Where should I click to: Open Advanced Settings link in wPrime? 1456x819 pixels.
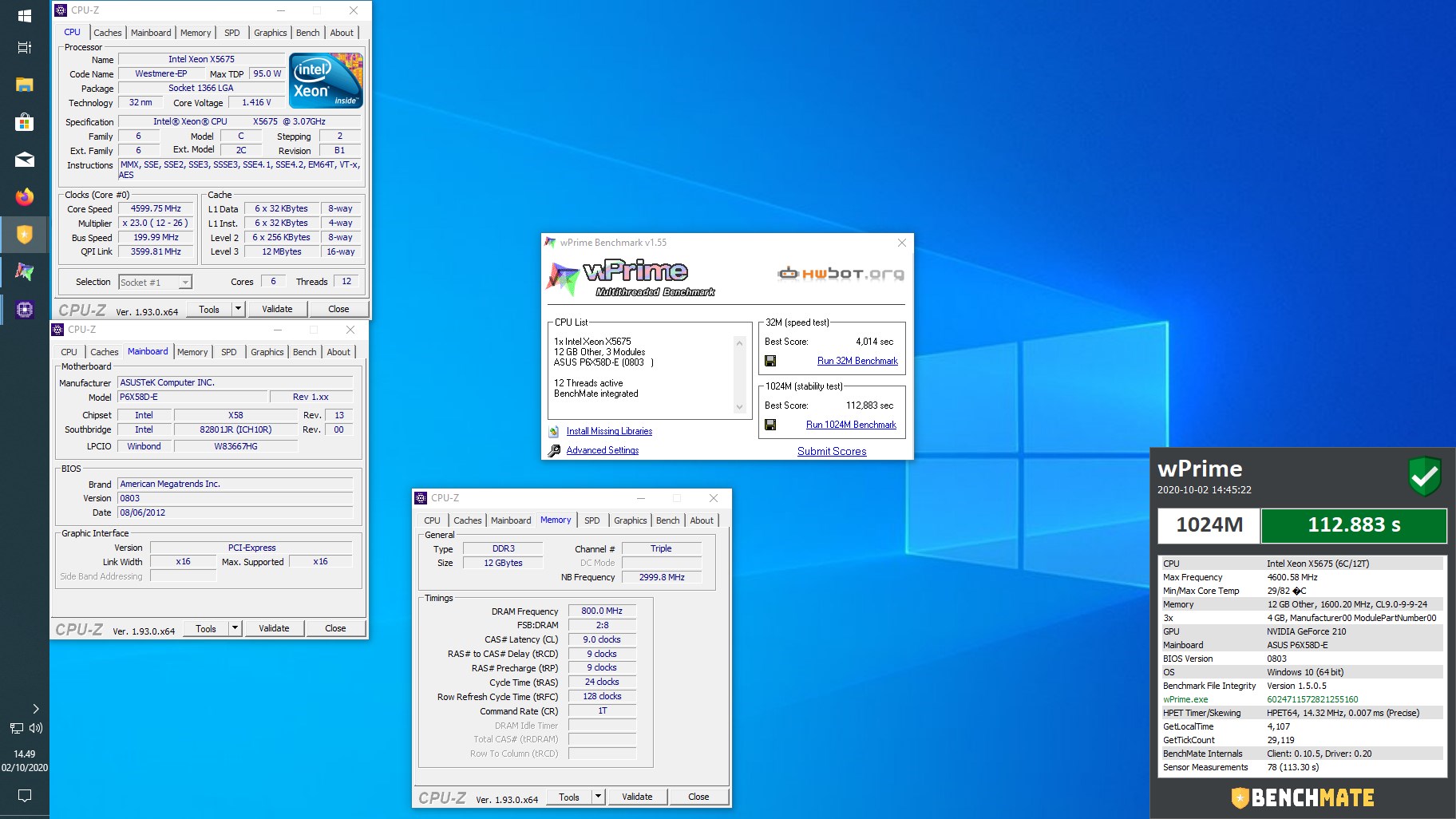[603, 450]
